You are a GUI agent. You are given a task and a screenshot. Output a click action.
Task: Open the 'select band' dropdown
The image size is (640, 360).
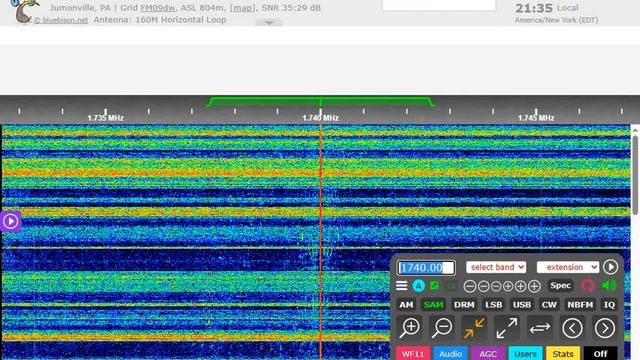click(x=496, y=267)
